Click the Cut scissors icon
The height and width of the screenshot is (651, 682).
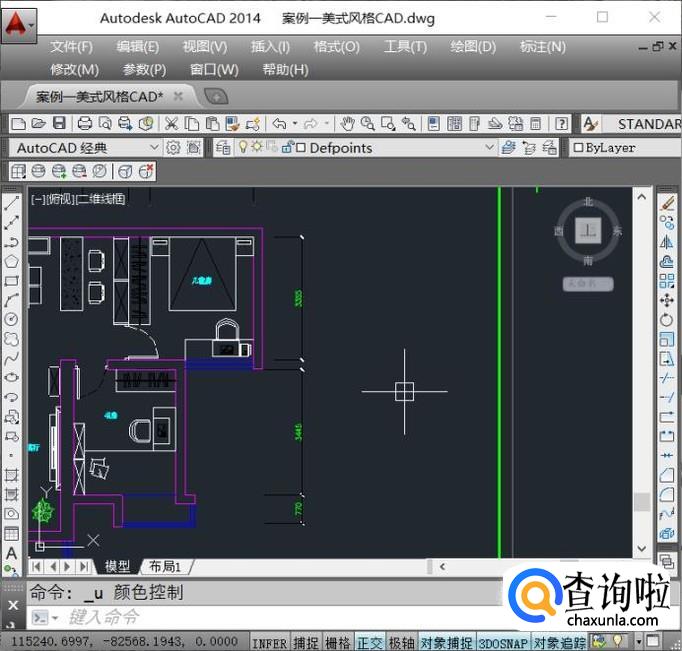point(171,123)
